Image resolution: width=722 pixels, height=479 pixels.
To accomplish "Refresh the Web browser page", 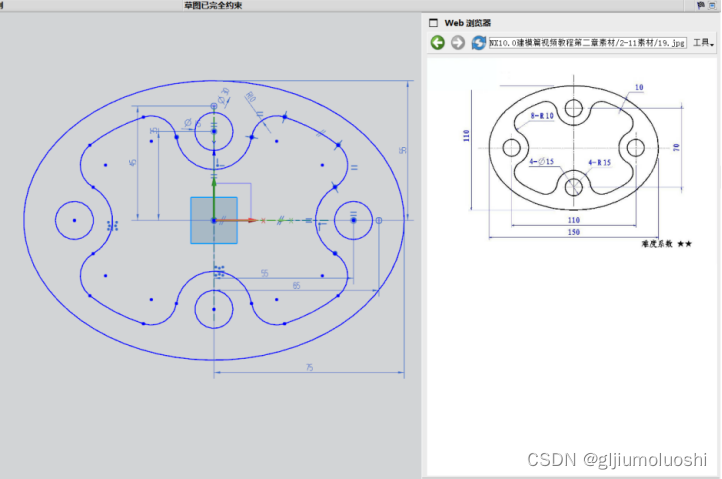I will coord(478,43).
